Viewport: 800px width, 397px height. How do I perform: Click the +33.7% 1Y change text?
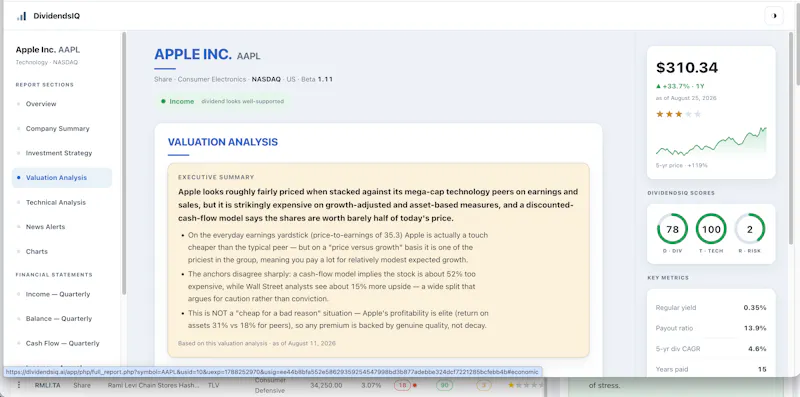click(680, 86)
